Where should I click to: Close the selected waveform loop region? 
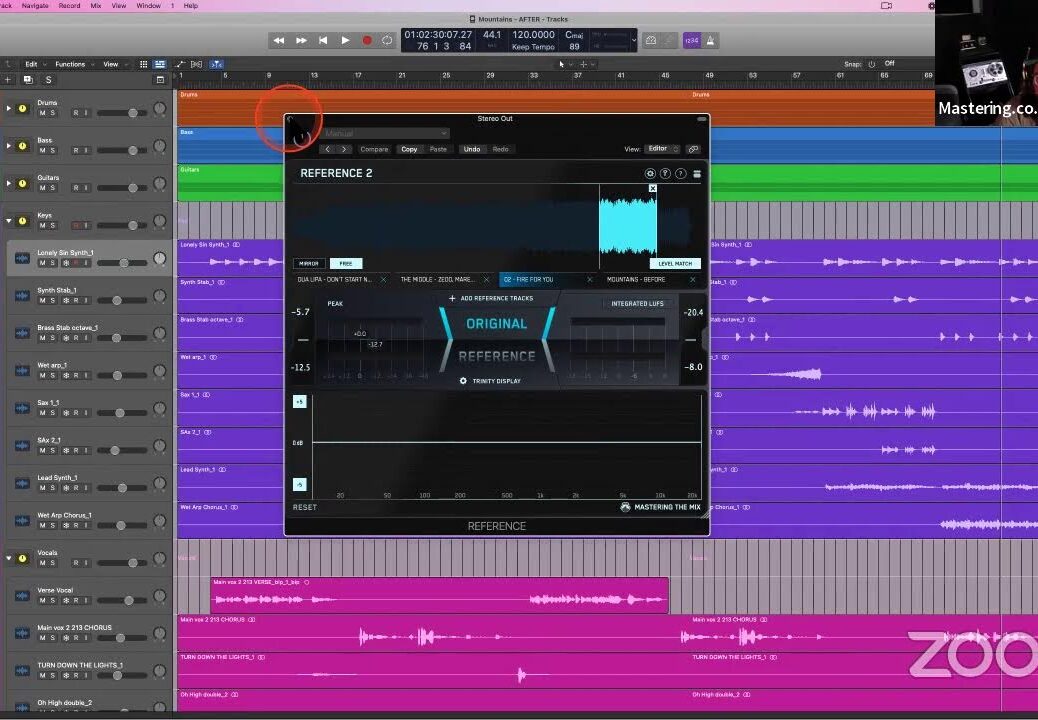653,189
